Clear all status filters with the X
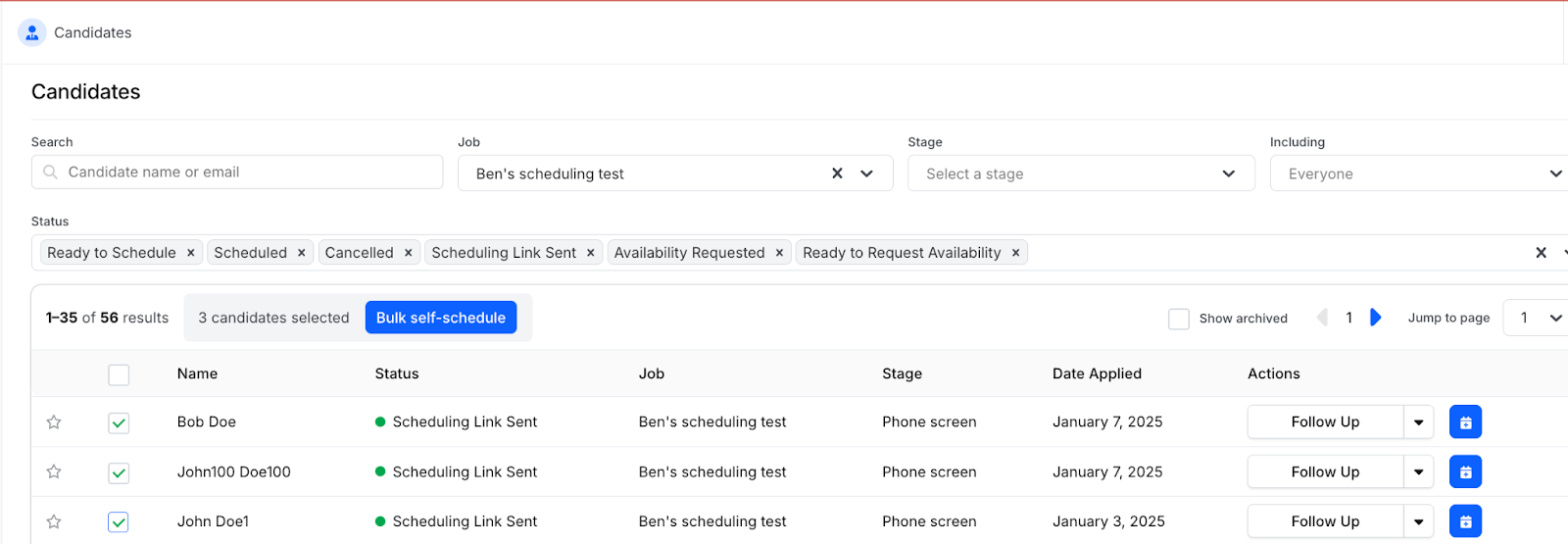This screenshot has height=544, width=1568. 1541,253
